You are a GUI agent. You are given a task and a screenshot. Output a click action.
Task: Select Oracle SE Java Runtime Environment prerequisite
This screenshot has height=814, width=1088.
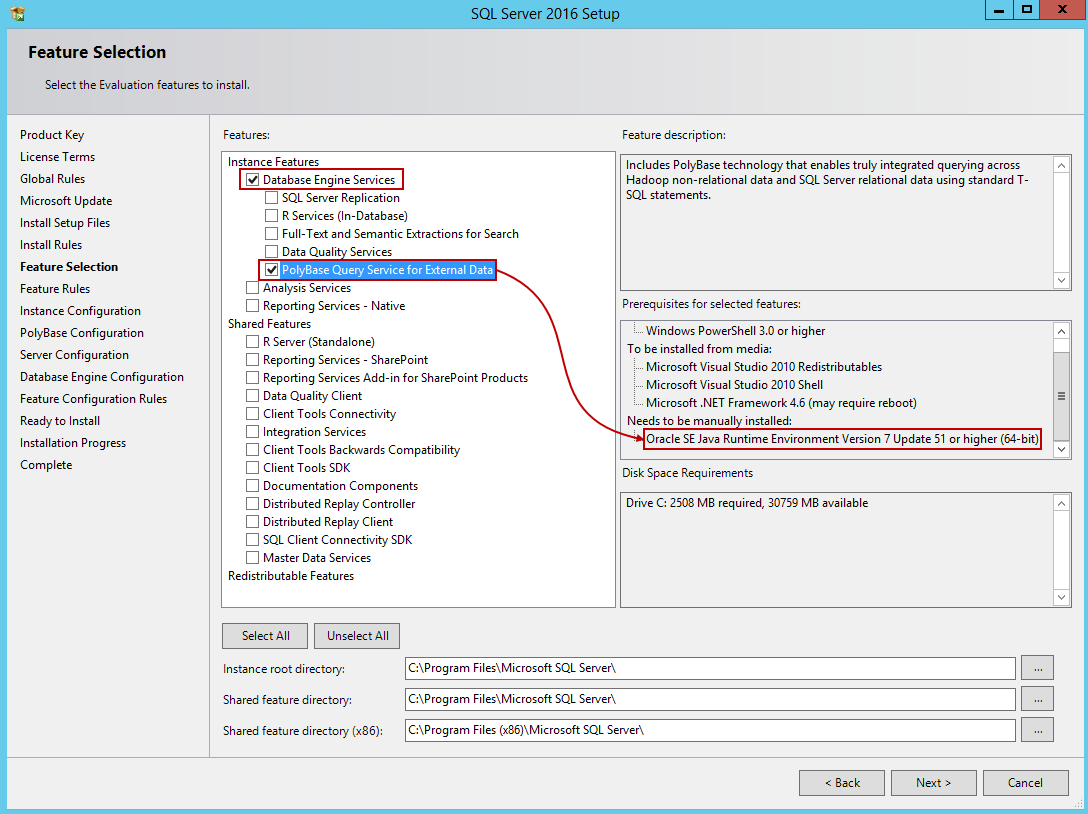(x=842, y=439)
